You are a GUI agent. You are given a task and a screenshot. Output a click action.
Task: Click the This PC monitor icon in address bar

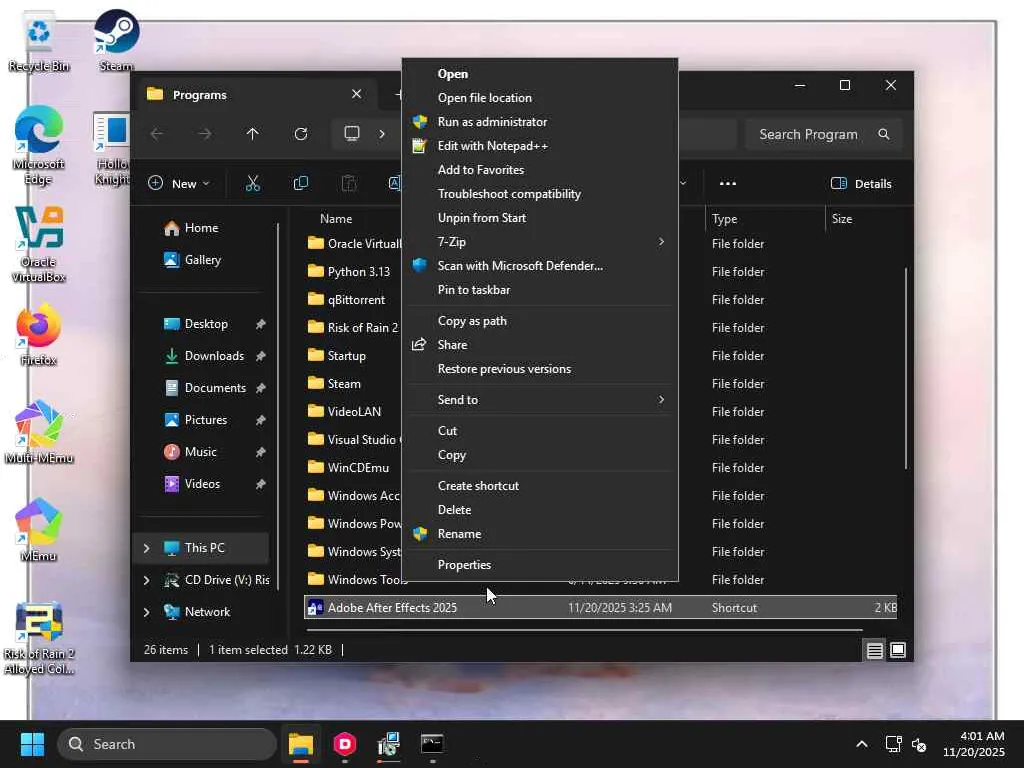[352, 134]
